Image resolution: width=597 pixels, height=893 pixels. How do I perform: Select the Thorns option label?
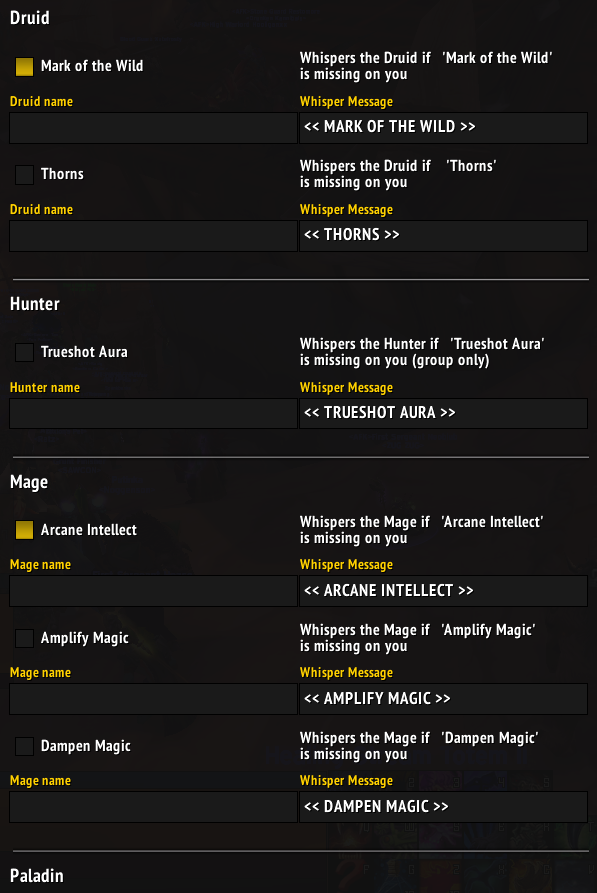click(x=62, y=174)
